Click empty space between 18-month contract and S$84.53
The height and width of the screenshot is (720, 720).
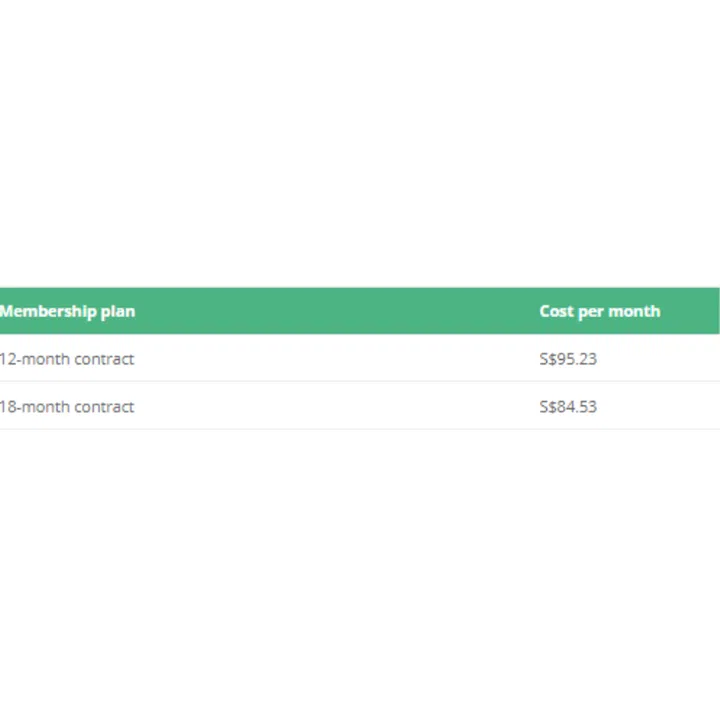pyautogui.click(x=340, y=407)
